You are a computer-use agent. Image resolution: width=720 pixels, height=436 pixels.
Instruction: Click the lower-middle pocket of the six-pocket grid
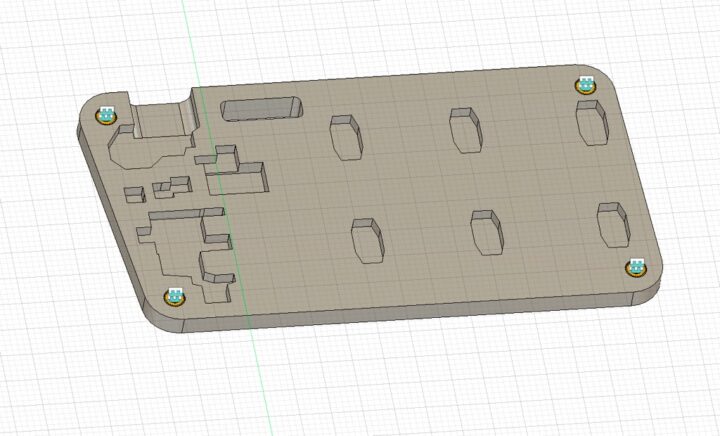pos(487,232)
